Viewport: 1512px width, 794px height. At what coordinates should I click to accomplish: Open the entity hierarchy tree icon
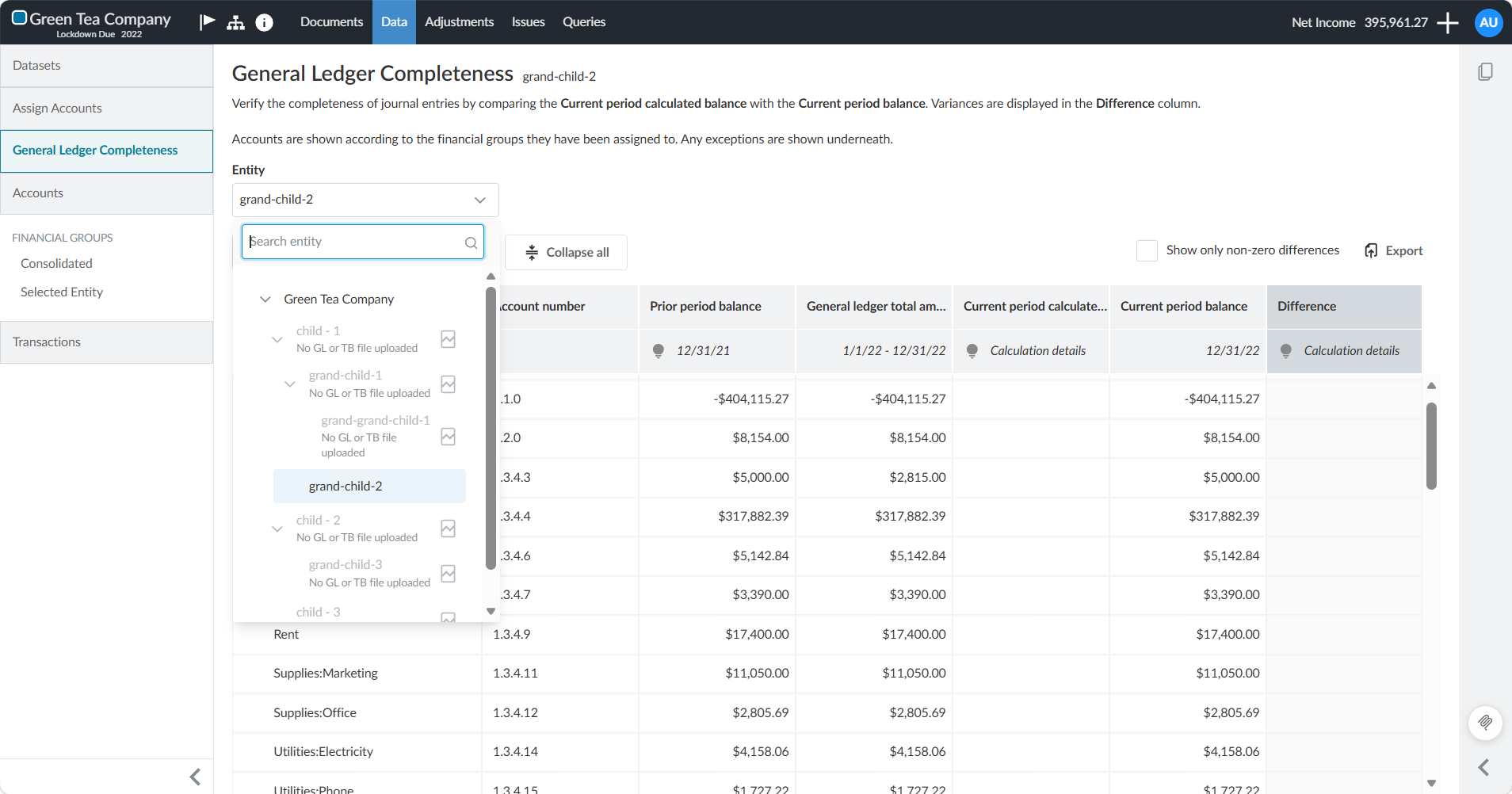(x=235, y=22)
